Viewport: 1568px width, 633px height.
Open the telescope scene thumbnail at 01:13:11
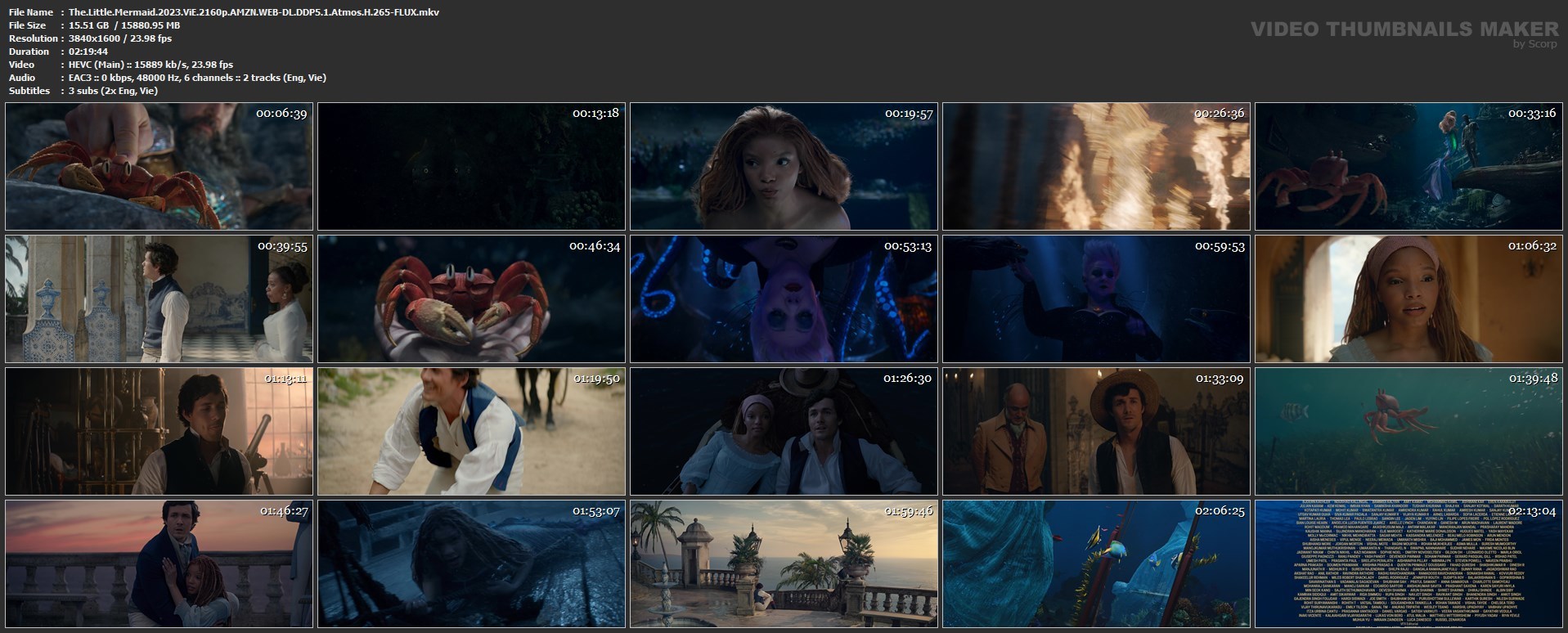coord(159,431)
